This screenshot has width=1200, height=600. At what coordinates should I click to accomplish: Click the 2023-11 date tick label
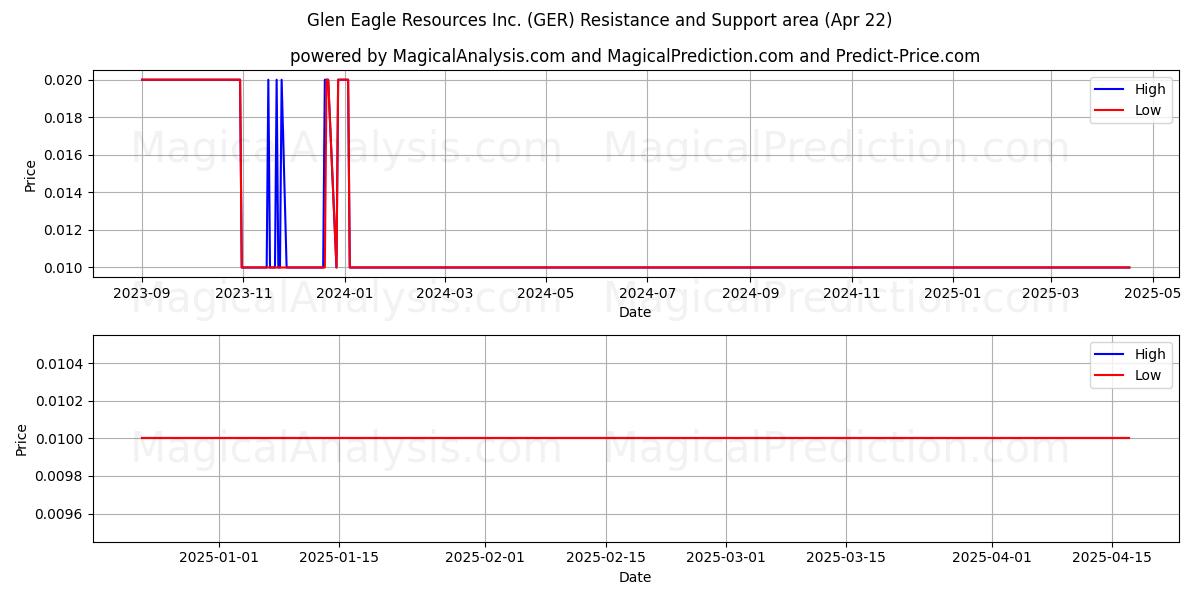pyautogui.click(x=243, y=293)
